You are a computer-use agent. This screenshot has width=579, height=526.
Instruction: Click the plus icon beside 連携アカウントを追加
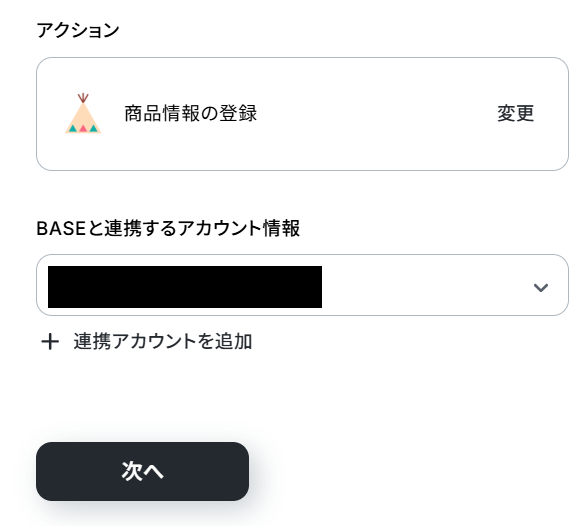click(50, 341)
